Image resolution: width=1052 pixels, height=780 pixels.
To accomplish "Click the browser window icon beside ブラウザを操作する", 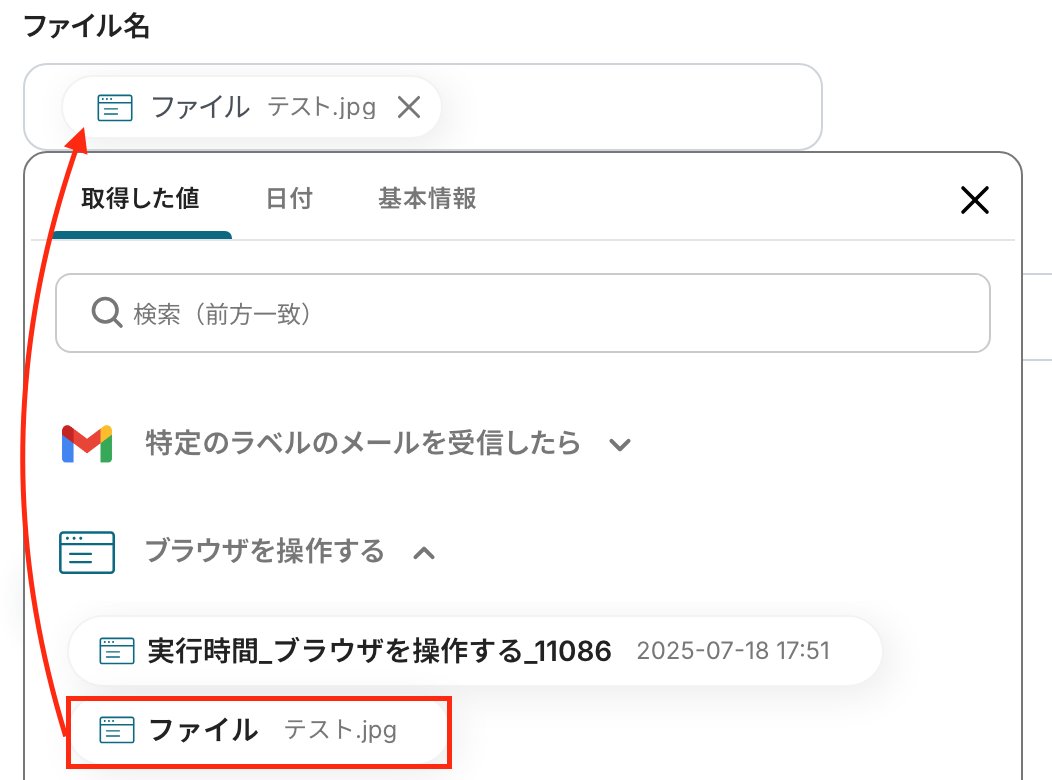I will [87, 552].
